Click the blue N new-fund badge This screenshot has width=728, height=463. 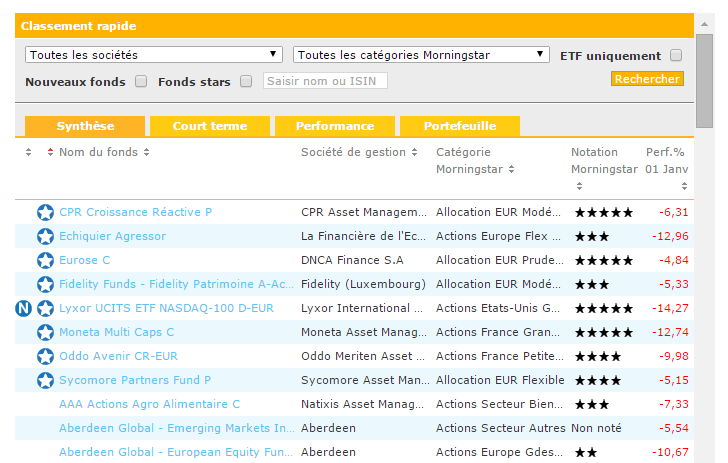[x=23, y=308]
